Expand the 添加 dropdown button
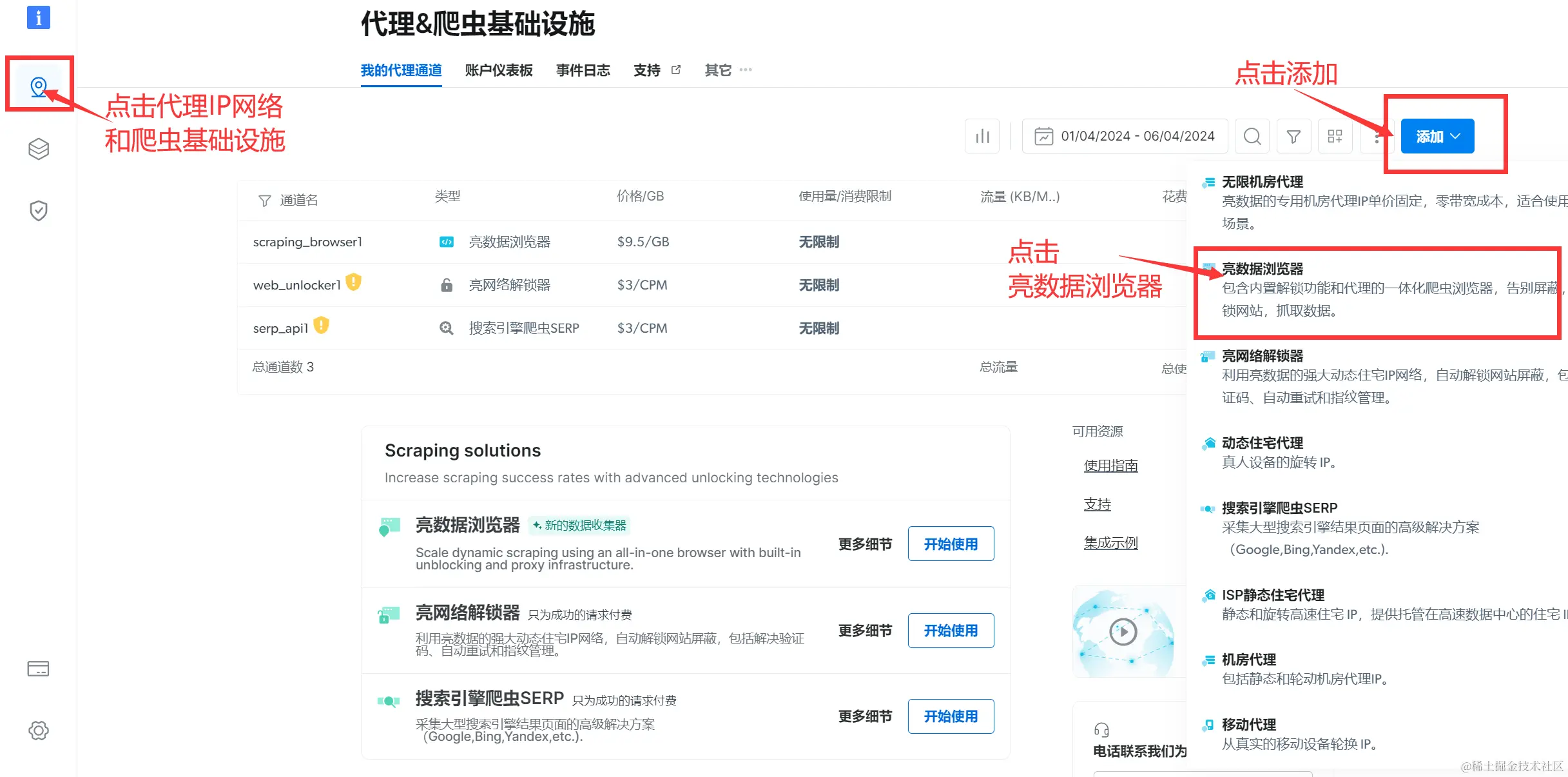Screen dimensions: 1568x777 [1437, 136]
